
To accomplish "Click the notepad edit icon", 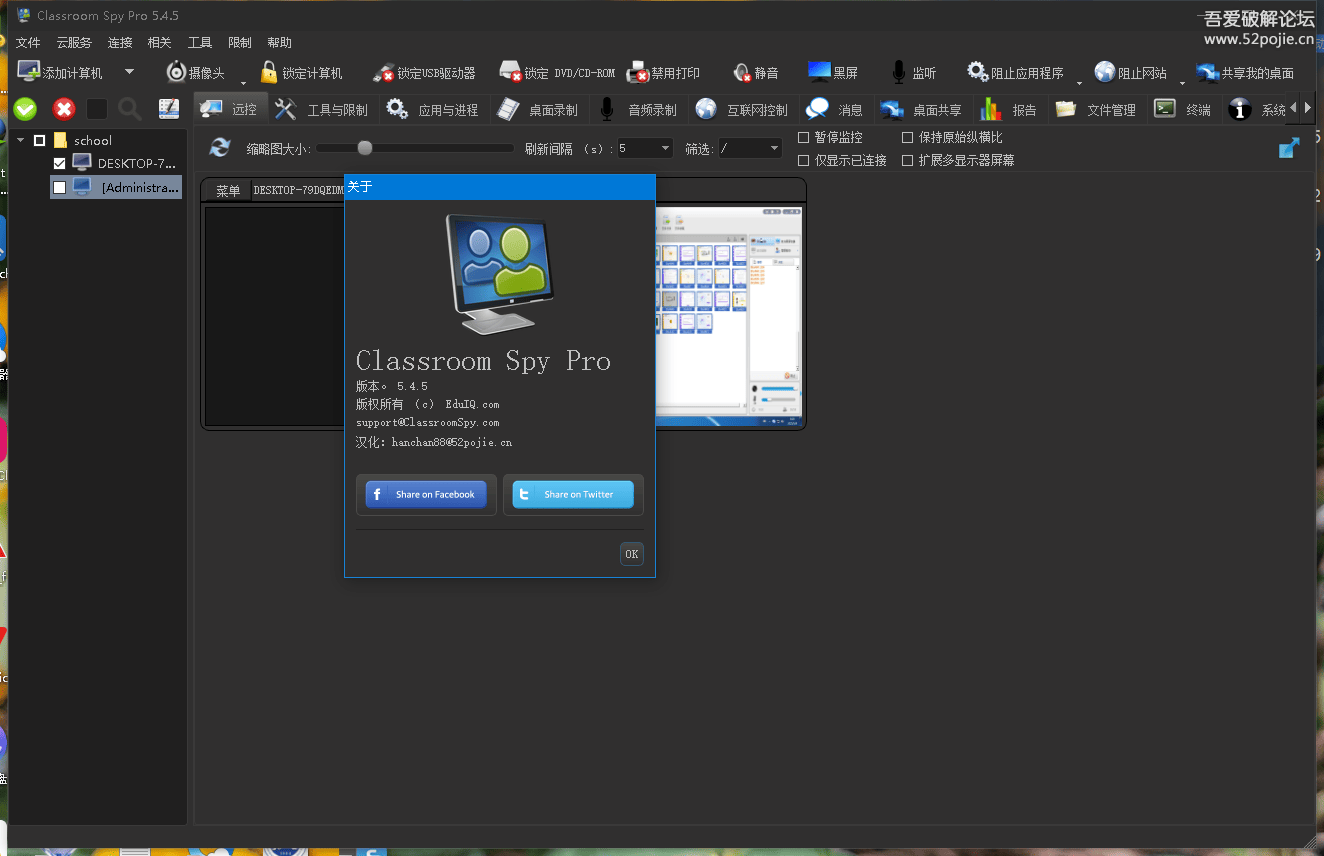I will (x=169, y=109).
